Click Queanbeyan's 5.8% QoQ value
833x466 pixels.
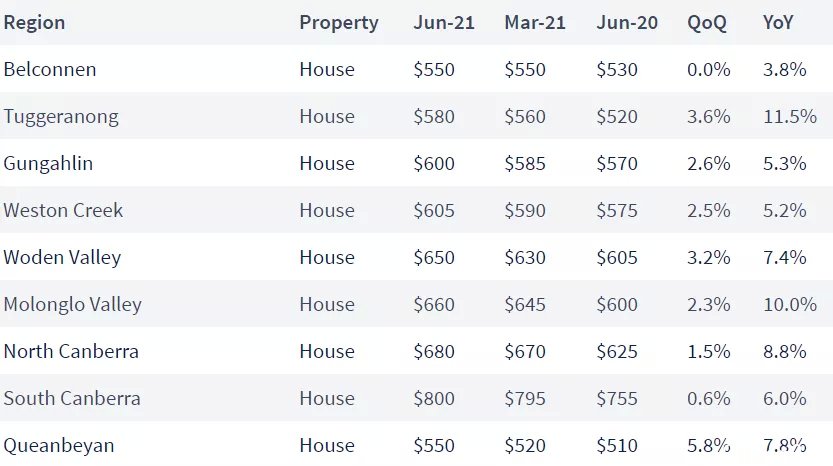click(709, 445)
